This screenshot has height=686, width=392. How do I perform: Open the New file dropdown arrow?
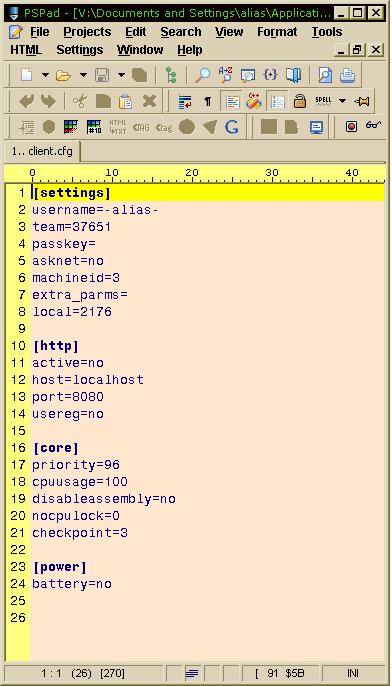point(45,75)
